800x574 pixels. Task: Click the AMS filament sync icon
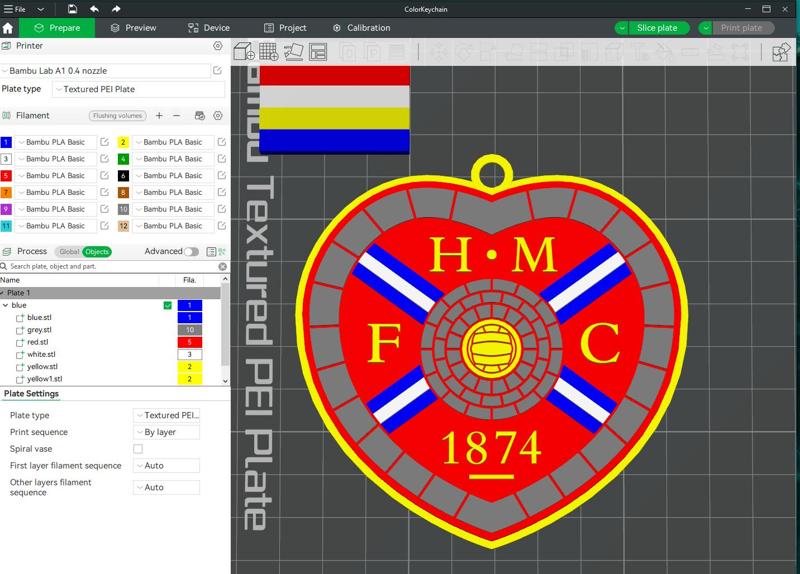[199, 116]
